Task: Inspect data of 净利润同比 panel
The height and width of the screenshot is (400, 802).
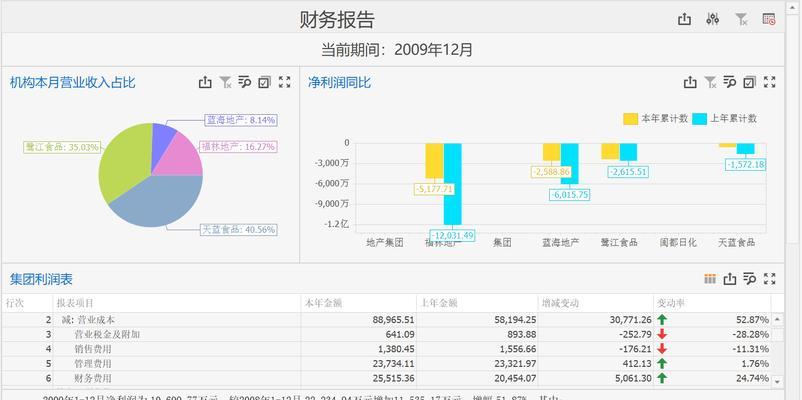Action: [x=730, y=82]
